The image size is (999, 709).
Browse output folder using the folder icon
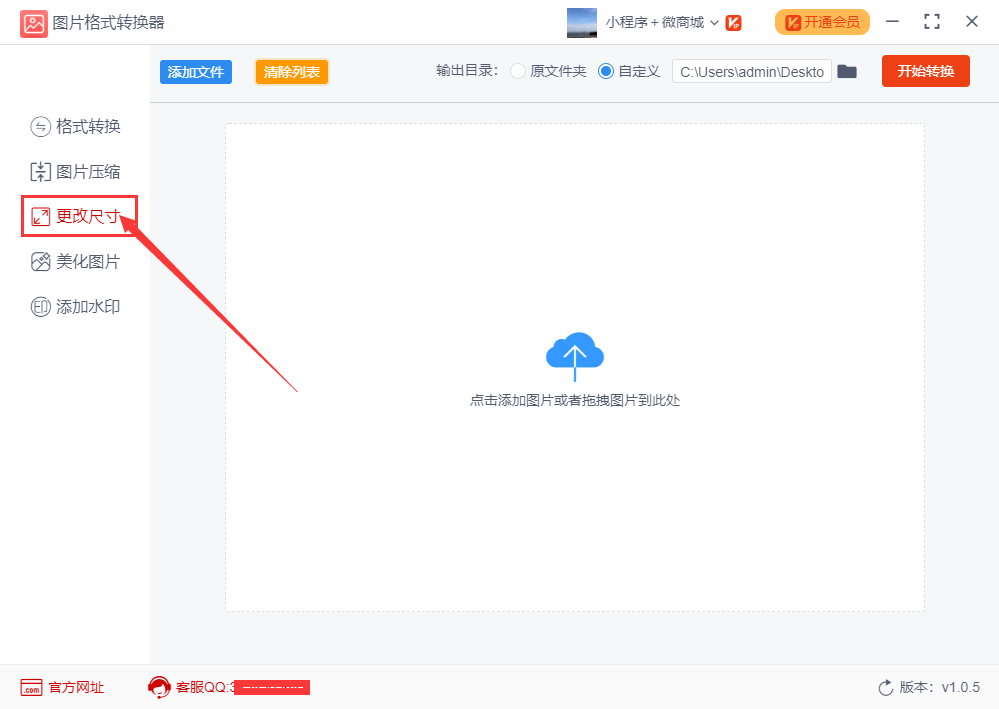pos(847,71)
